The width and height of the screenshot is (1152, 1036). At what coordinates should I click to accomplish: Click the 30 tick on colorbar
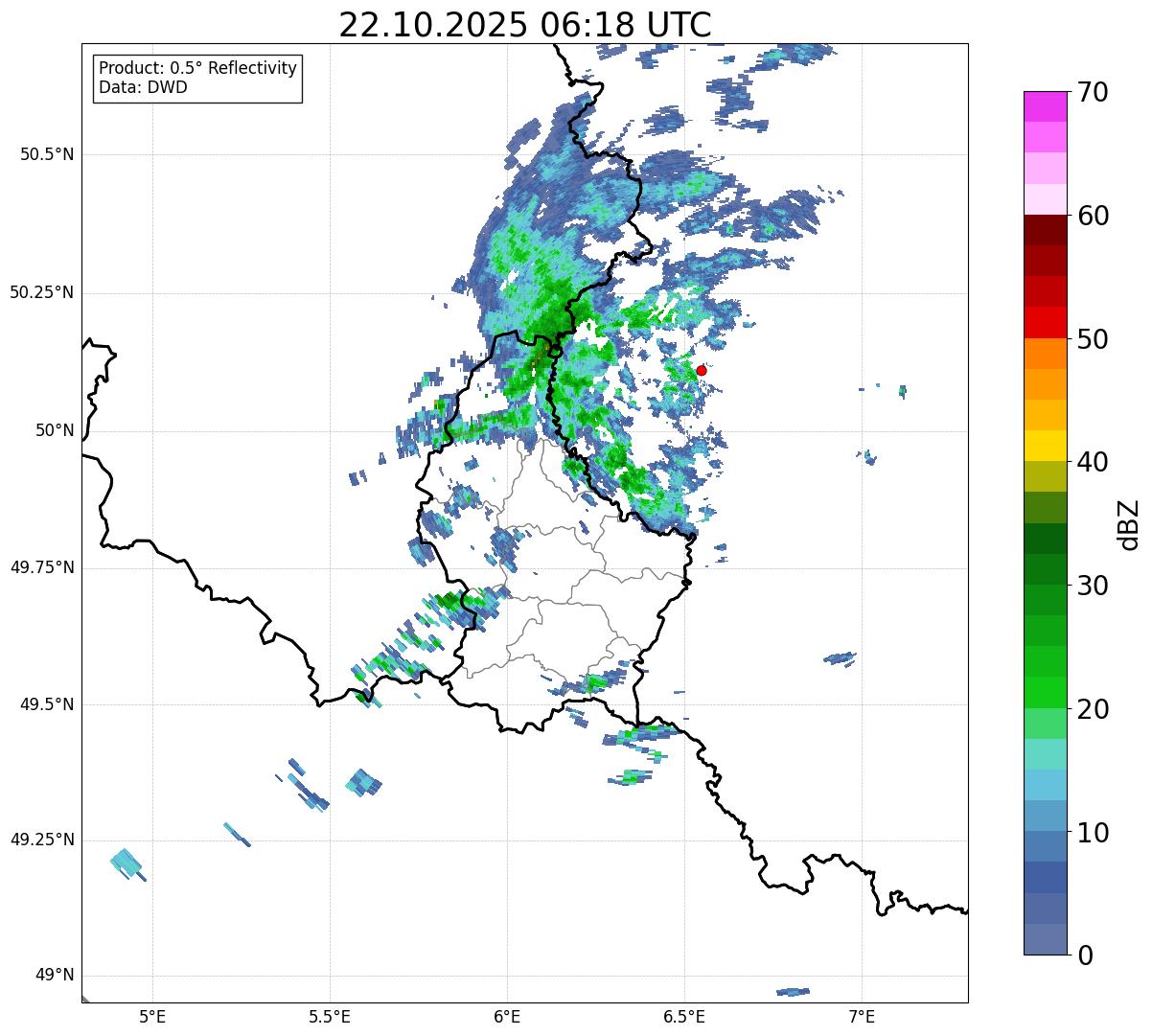click(1094, 586)
